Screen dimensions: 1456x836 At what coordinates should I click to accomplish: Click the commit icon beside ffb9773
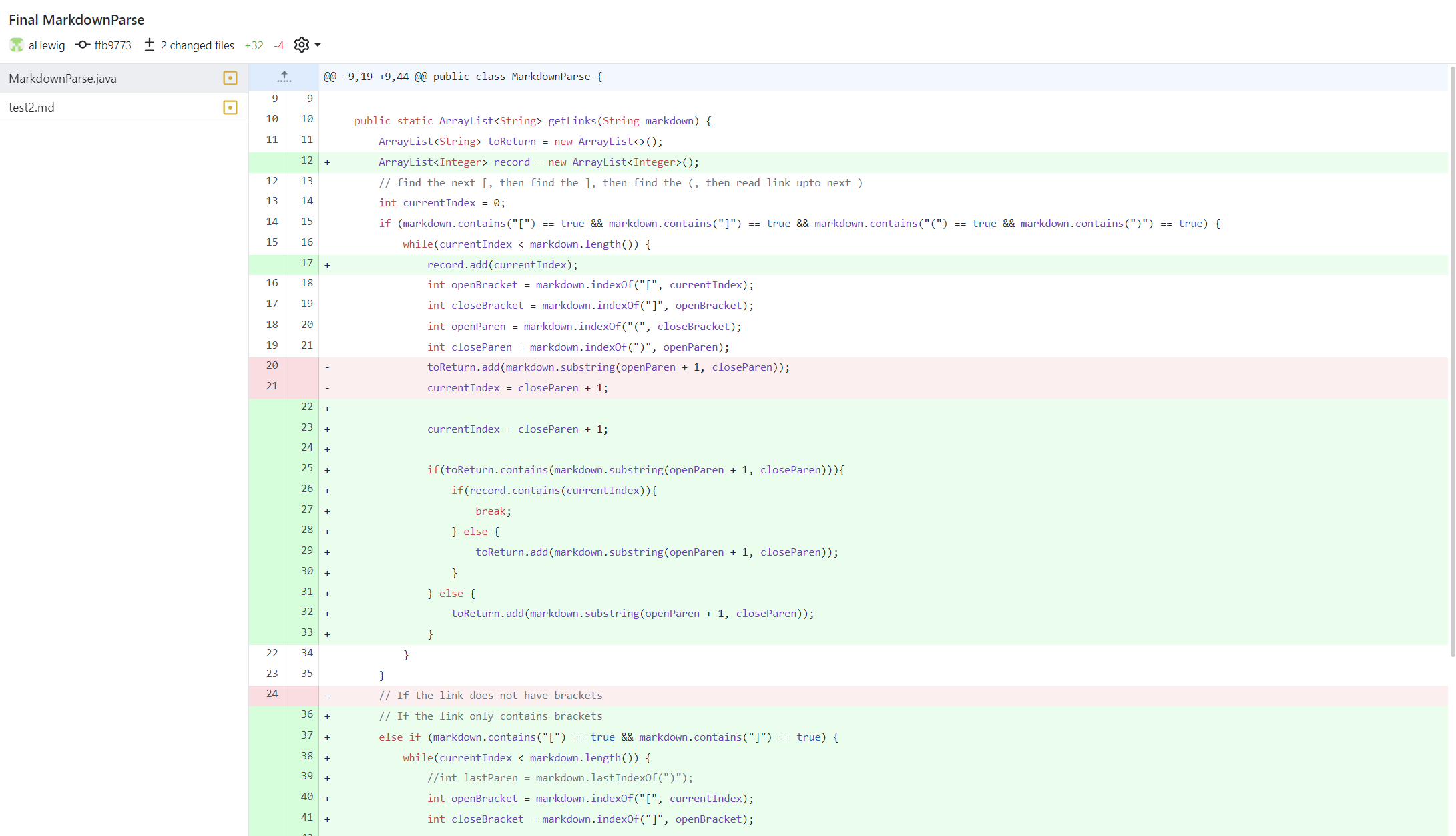pos(83,45)
